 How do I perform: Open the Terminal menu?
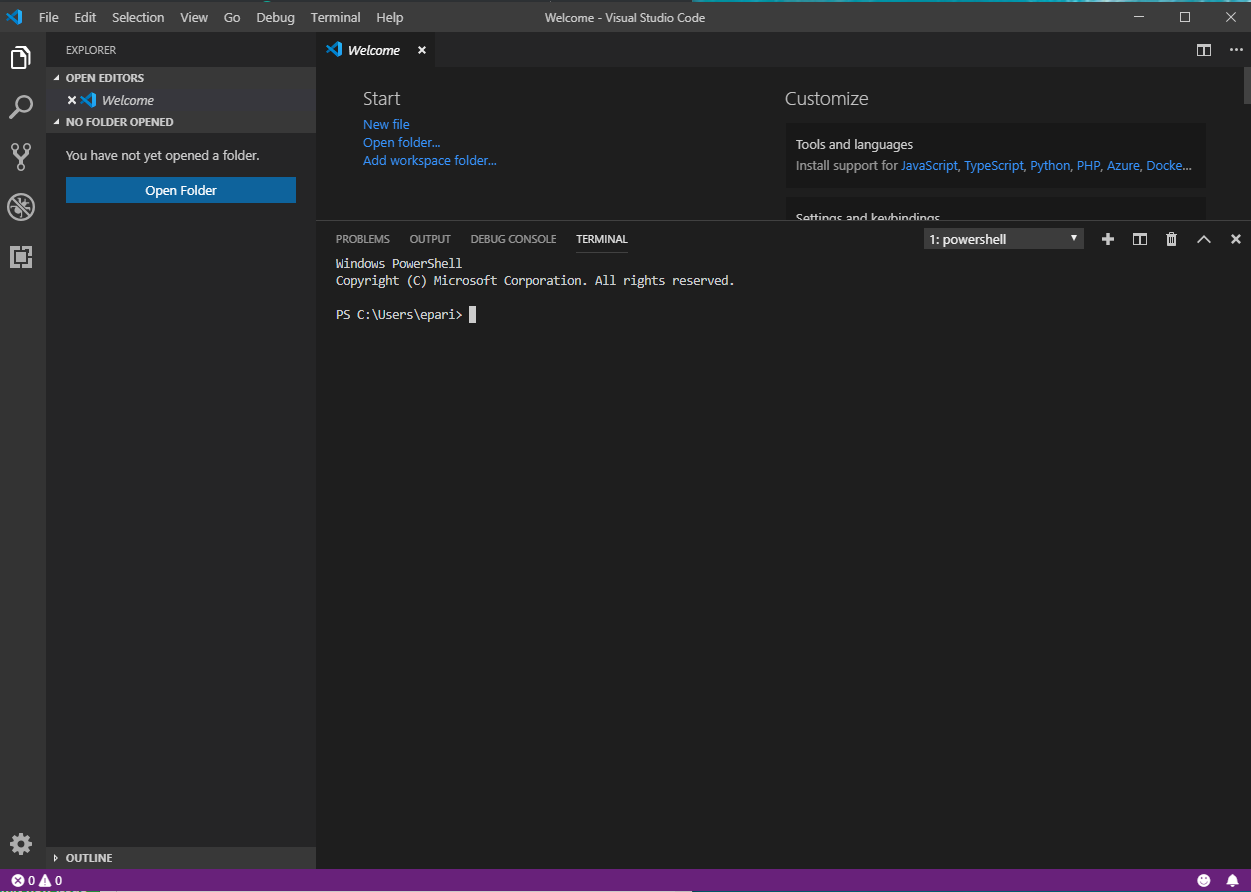click(336, 17)
